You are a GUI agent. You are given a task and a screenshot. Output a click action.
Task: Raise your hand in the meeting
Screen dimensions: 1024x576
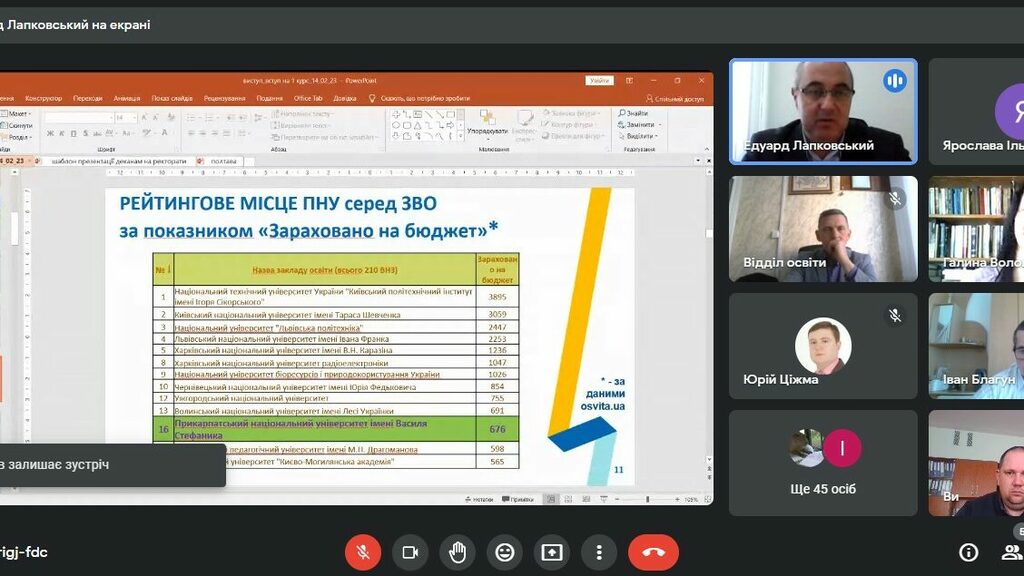point(457,552)
